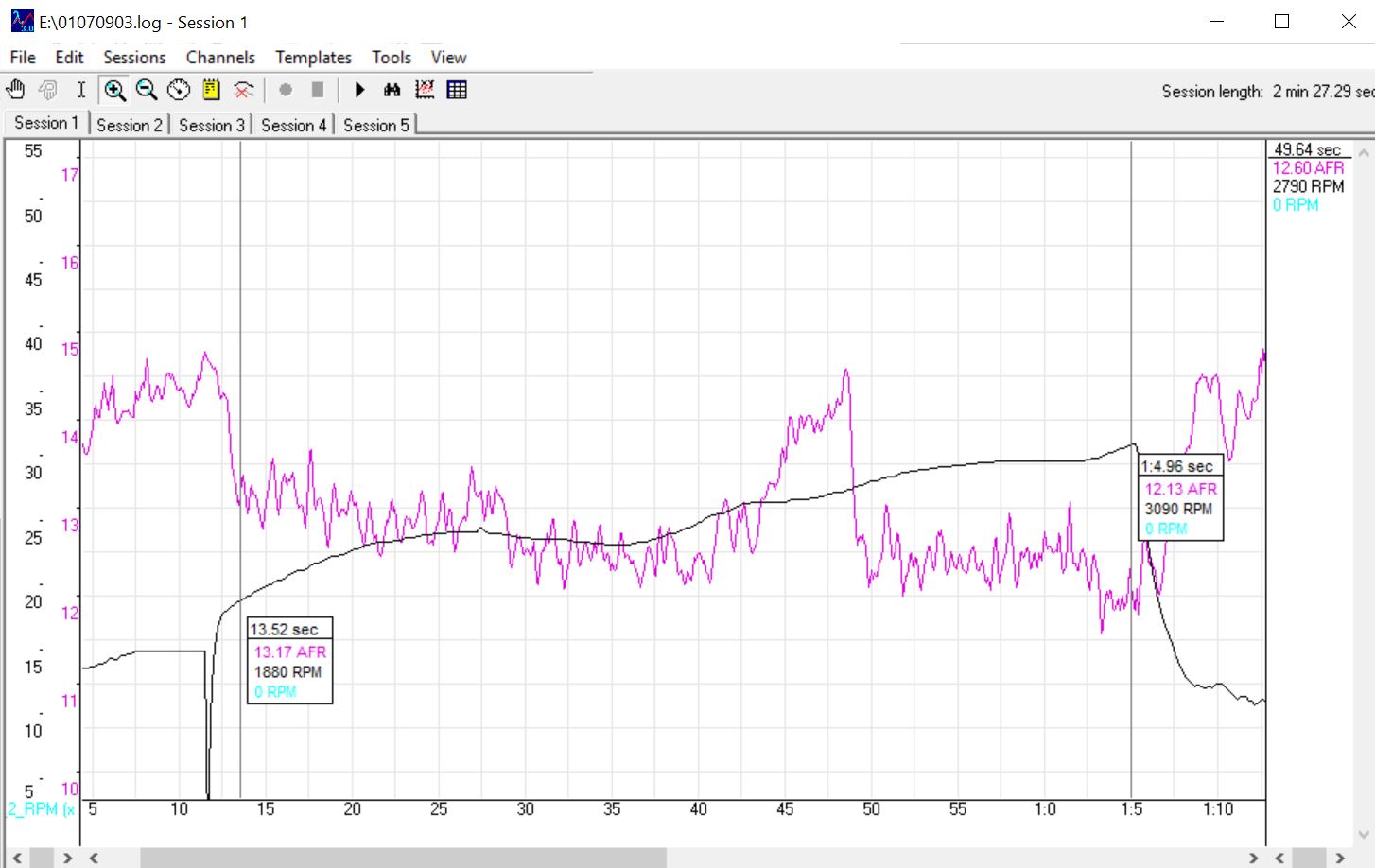Click the inner left arrow before the scrollbar thumb
This screenshot has height=868, width=1375.
point(94,858)
